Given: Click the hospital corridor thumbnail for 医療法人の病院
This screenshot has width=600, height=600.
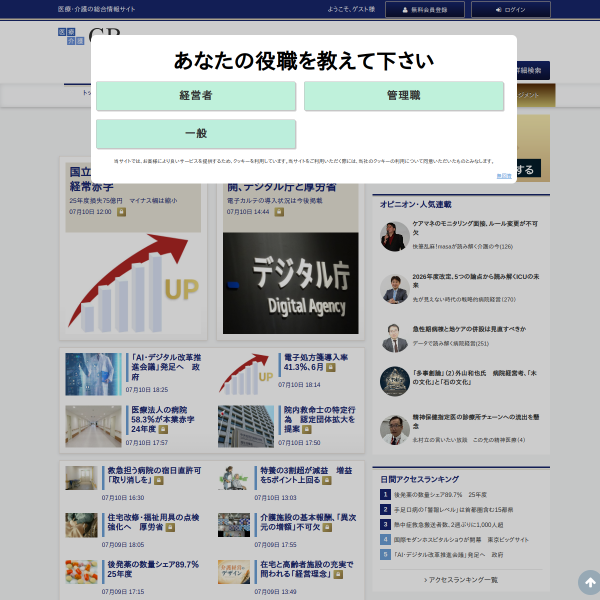Looking at the screenshot, I should [93, 427].
